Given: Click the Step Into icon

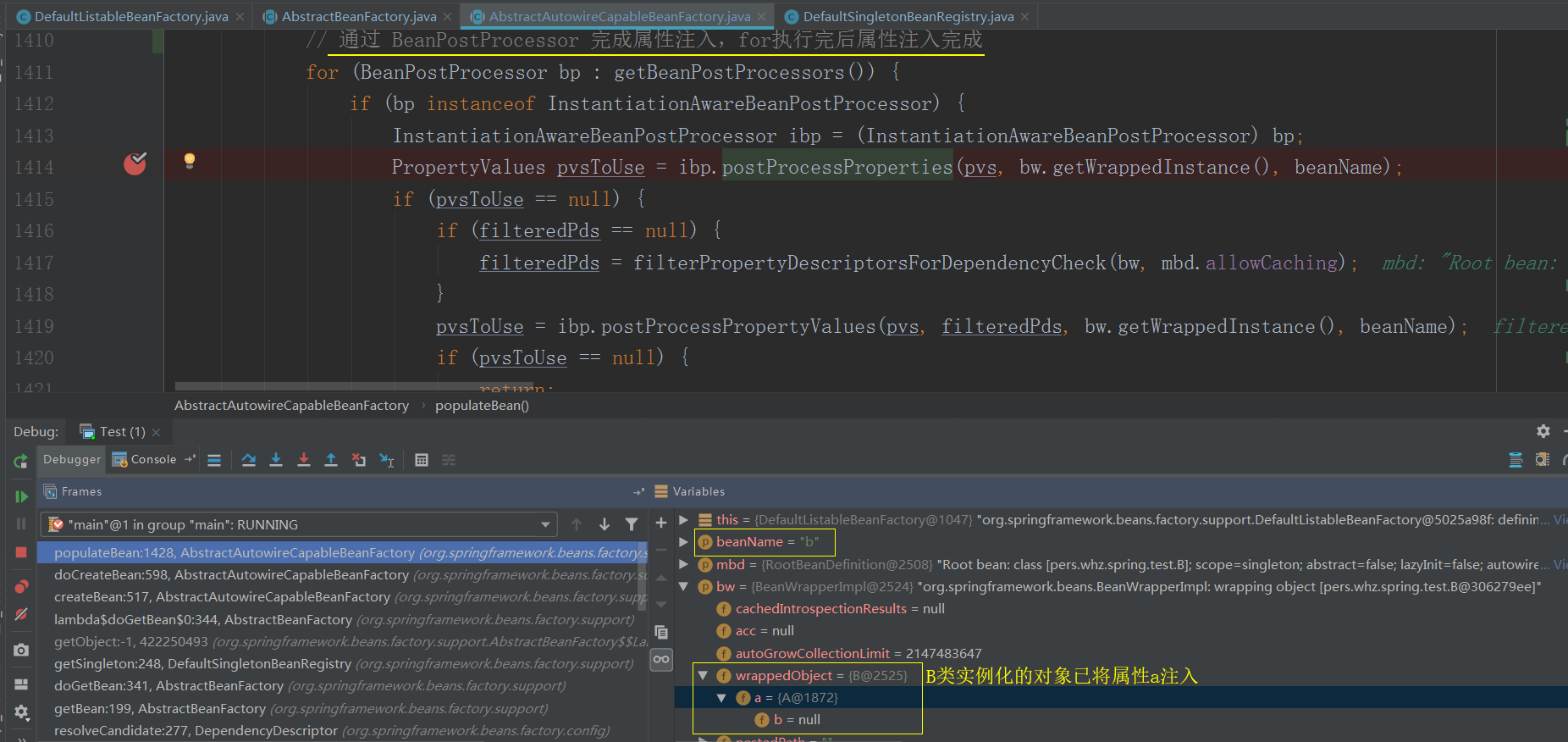Looking at the screenshot, I should (x=276, y=460).
